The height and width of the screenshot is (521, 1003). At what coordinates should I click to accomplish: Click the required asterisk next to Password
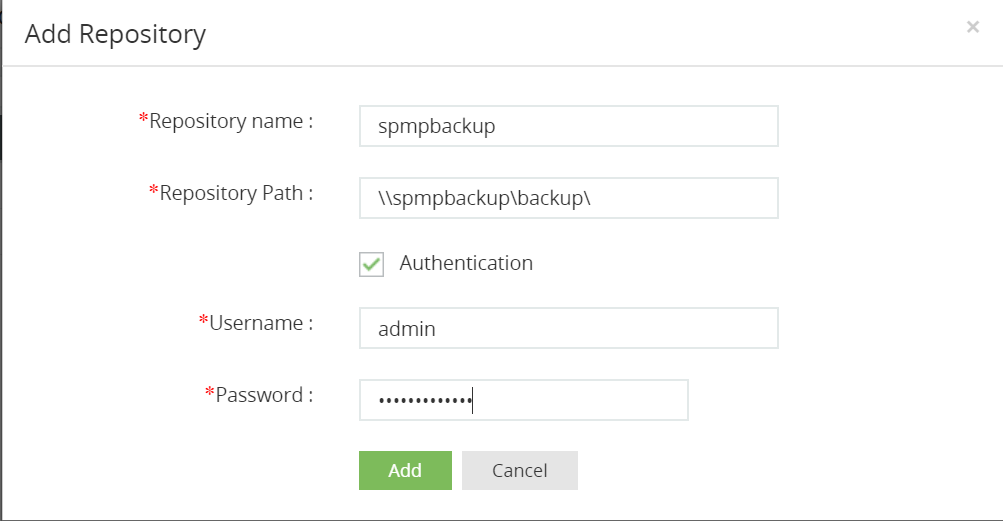[209, 393]
